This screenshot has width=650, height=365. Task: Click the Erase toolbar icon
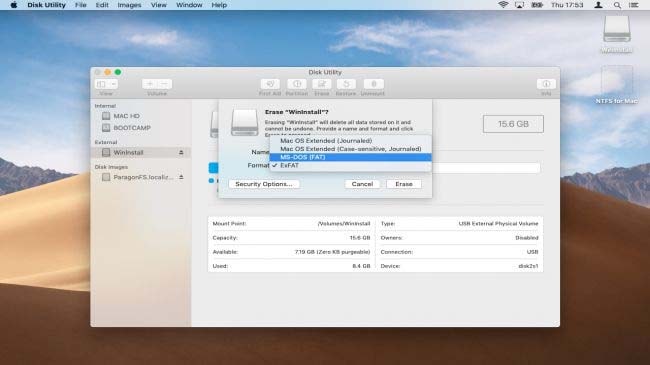click(322, 84)
